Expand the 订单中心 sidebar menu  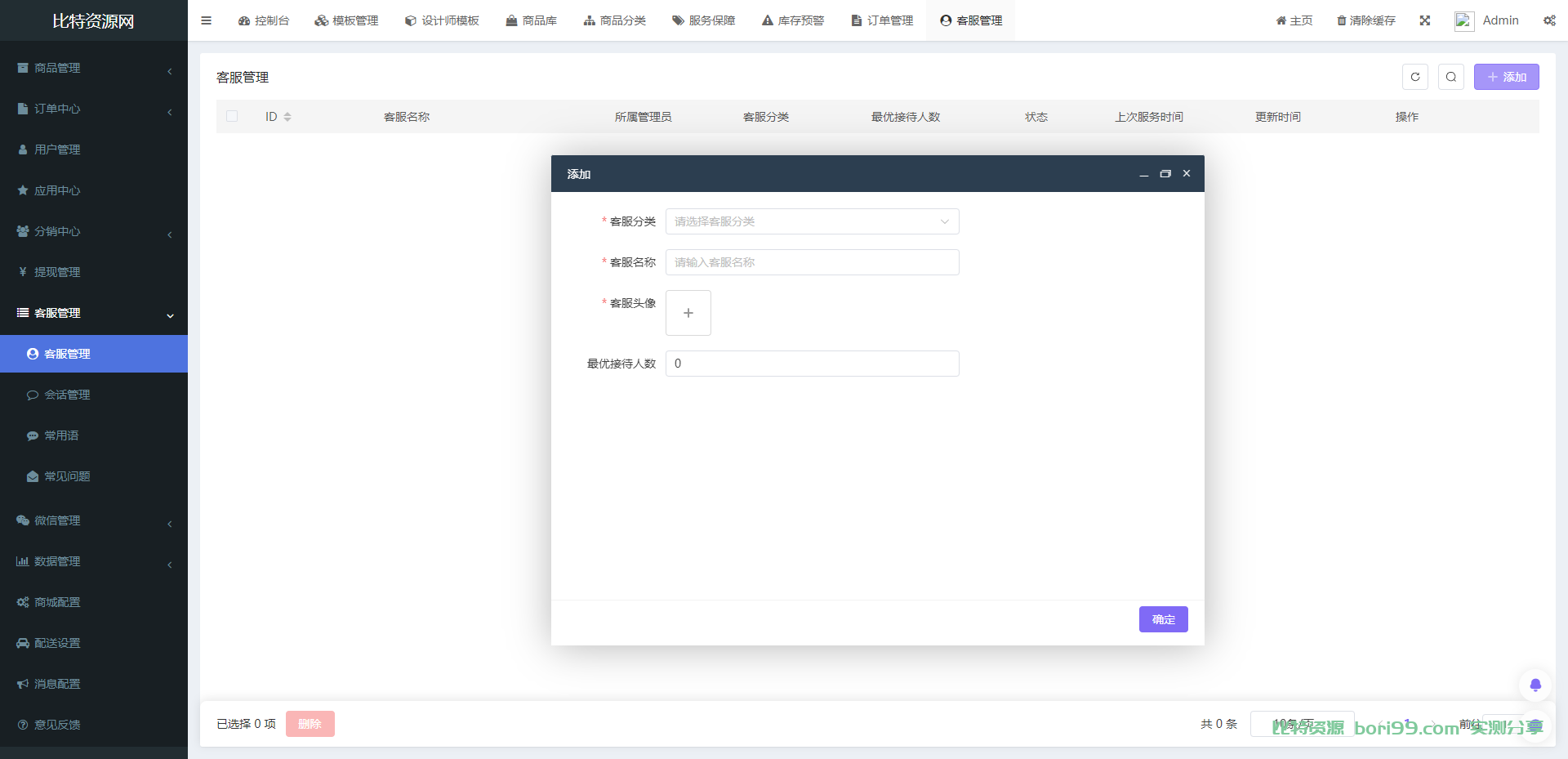coord(94,109)
